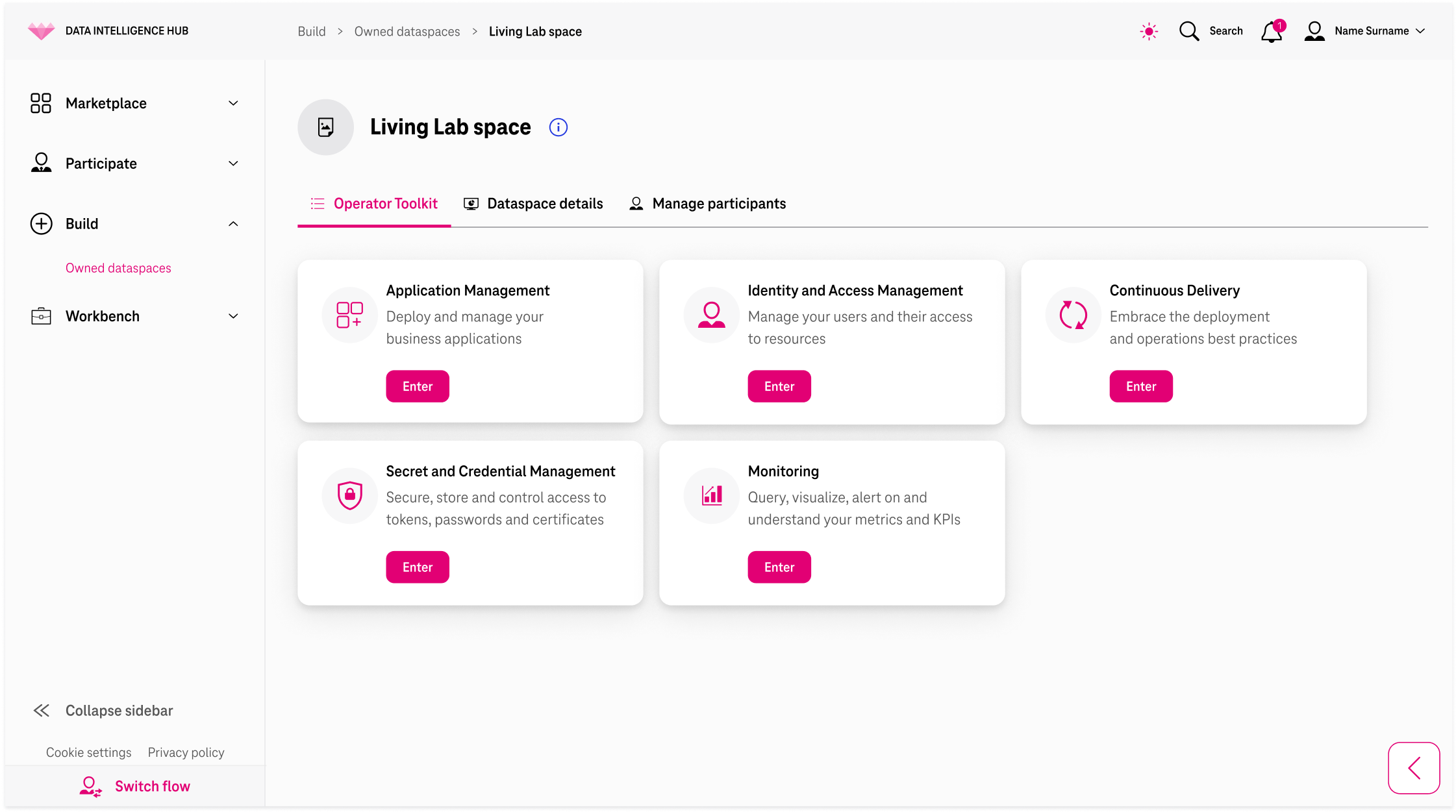Viewport: 1456px width, 812px height.
Task: Open the Owned dataspaces sidebar link
Action: tap(118, 268)
